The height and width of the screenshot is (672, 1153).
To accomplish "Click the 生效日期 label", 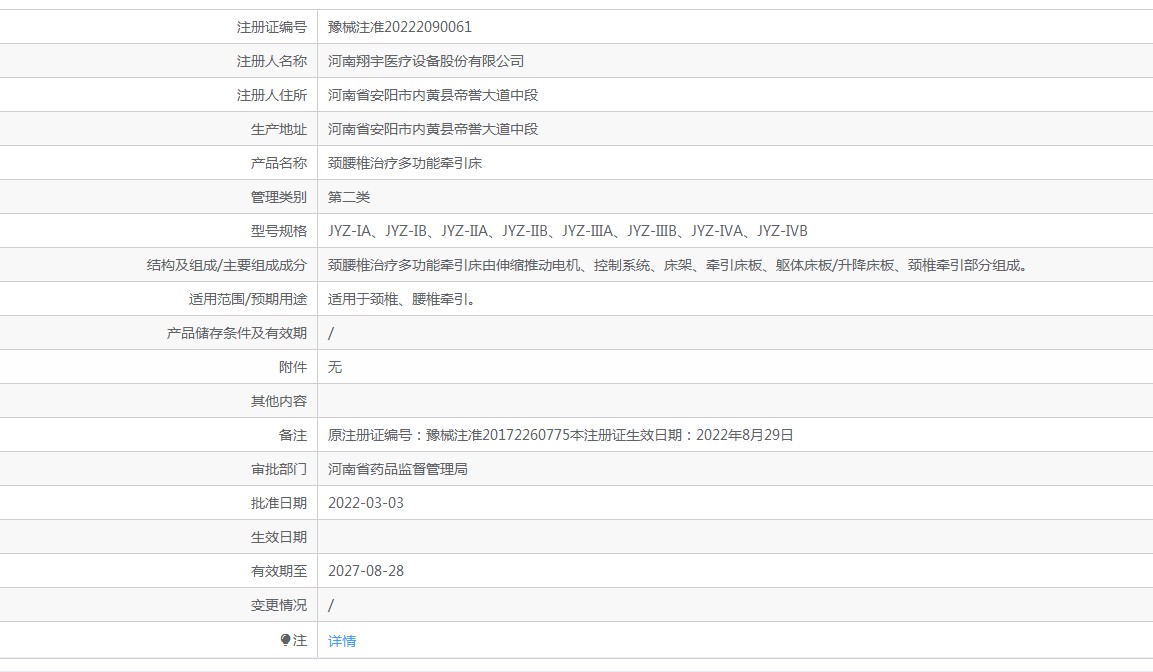I will (x=279, y=537).
